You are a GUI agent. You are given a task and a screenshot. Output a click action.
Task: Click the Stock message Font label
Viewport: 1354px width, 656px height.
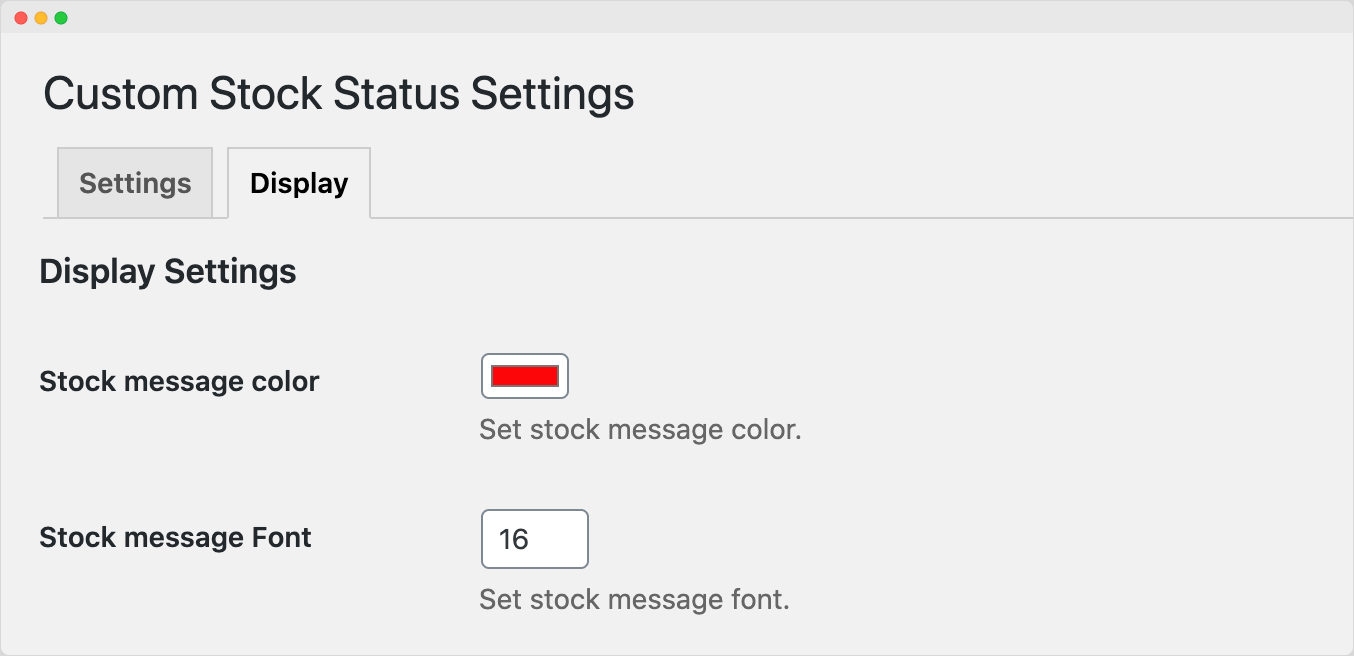point(175,537)
